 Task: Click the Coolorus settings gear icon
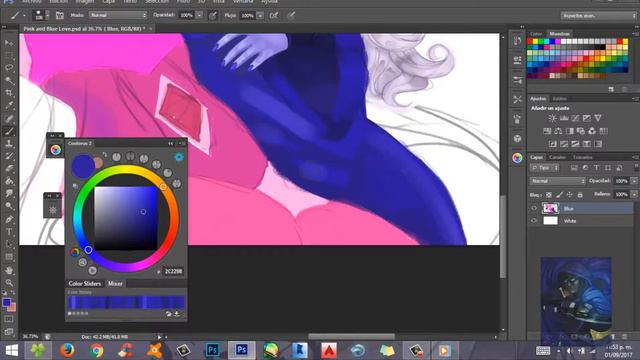(x=179, y=157)
